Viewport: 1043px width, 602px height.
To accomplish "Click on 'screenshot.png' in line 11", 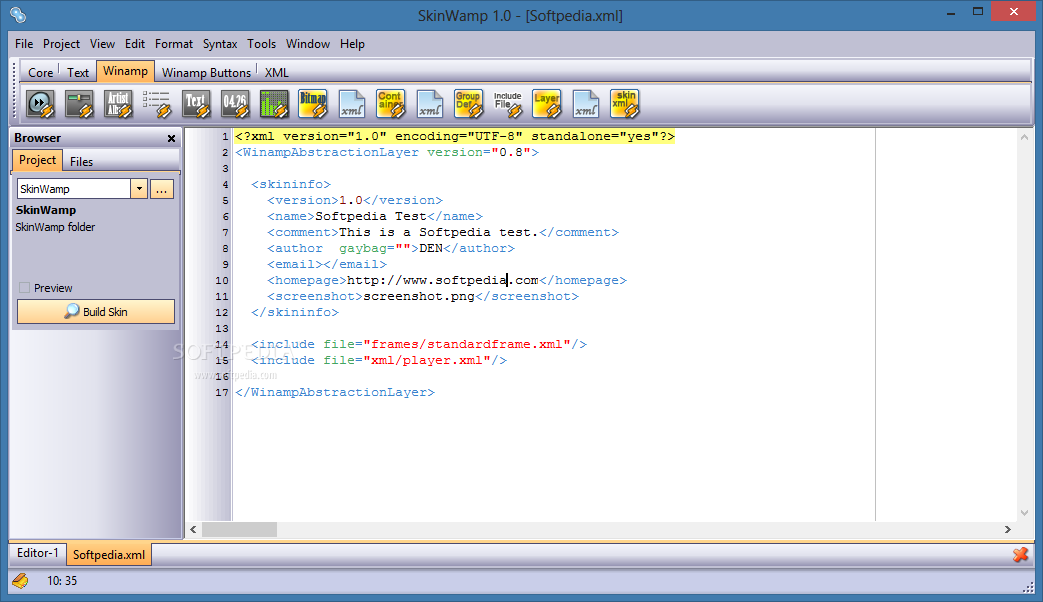I will pos(418,296).
